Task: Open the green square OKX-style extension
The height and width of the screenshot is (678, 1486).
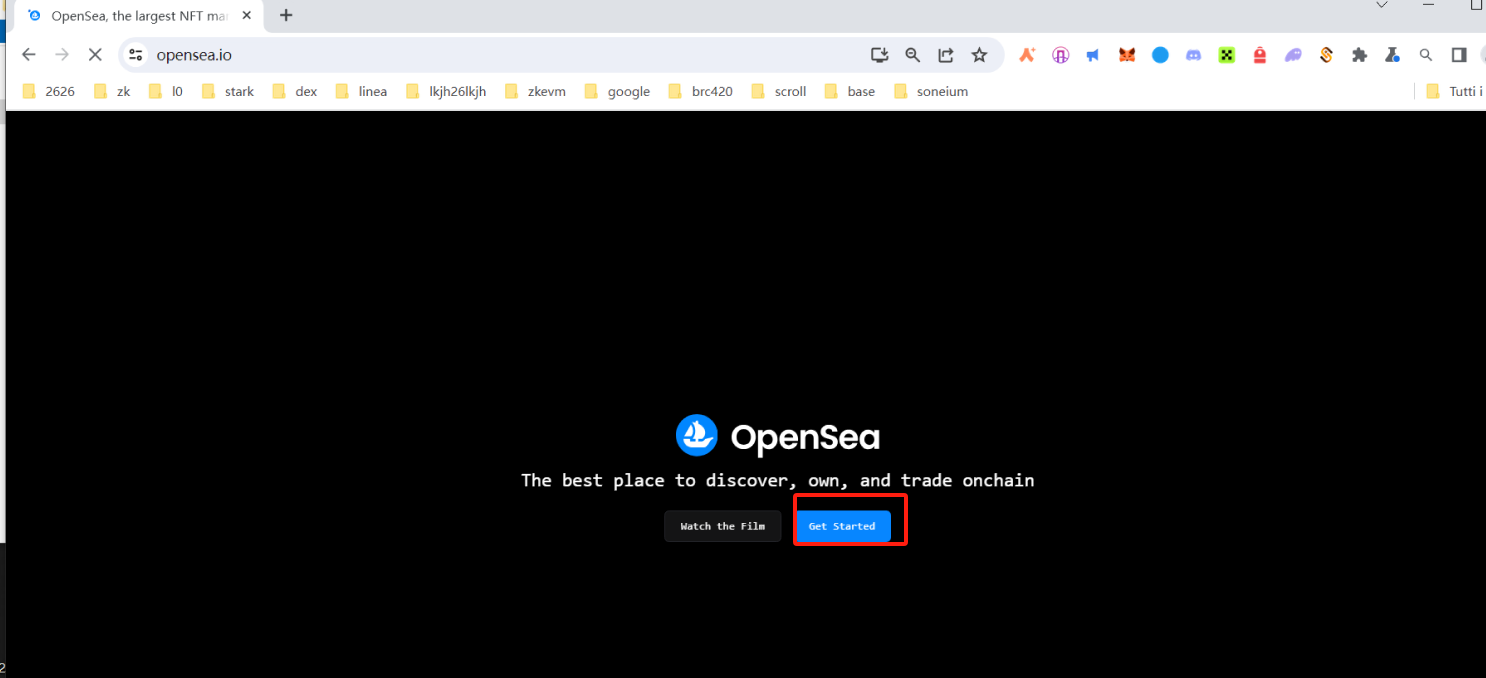Action: (x=1227, y=55)
